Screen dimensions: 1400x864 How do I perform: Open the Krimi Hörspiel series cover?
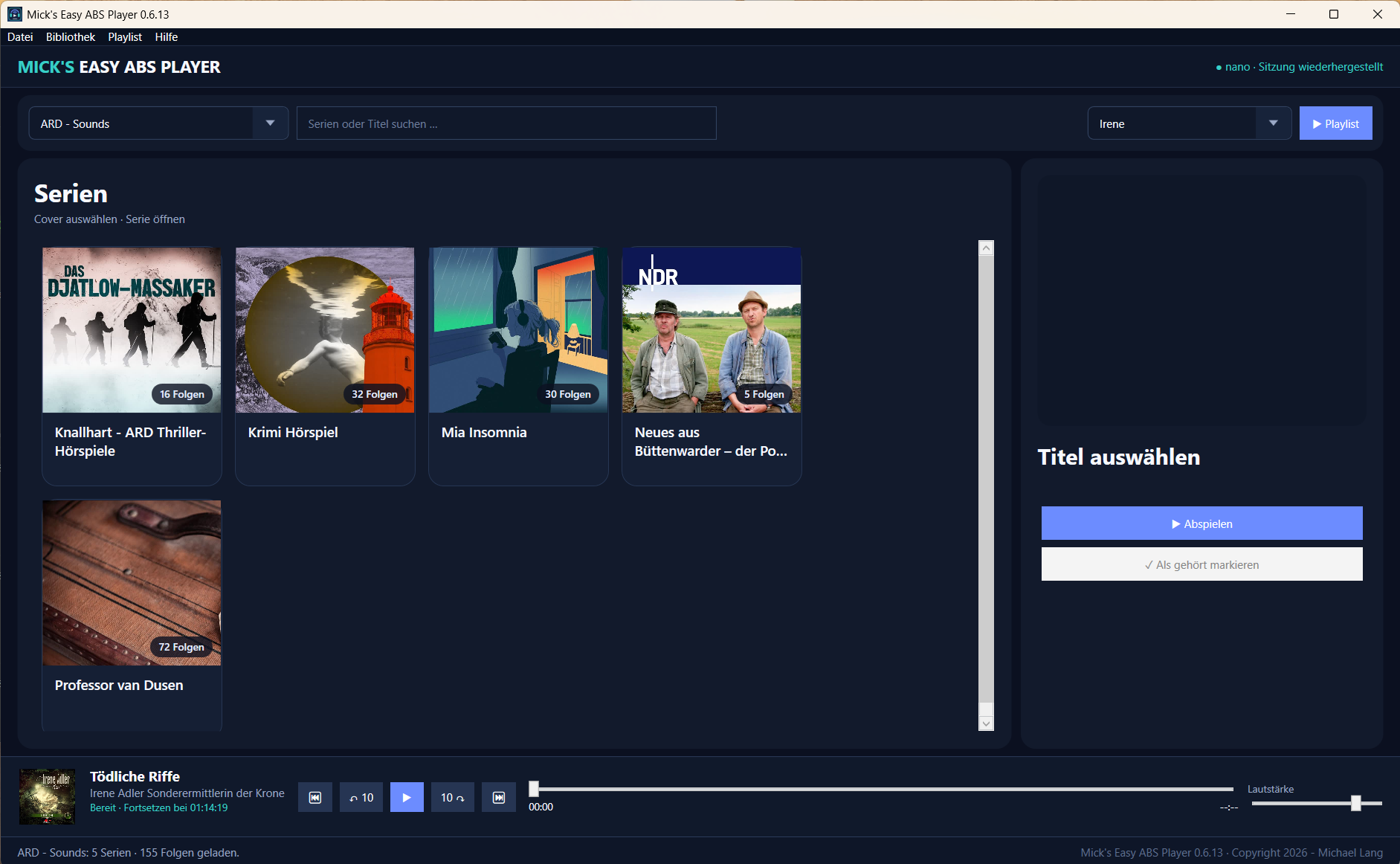pyautogui.click(x=325, y=330)
